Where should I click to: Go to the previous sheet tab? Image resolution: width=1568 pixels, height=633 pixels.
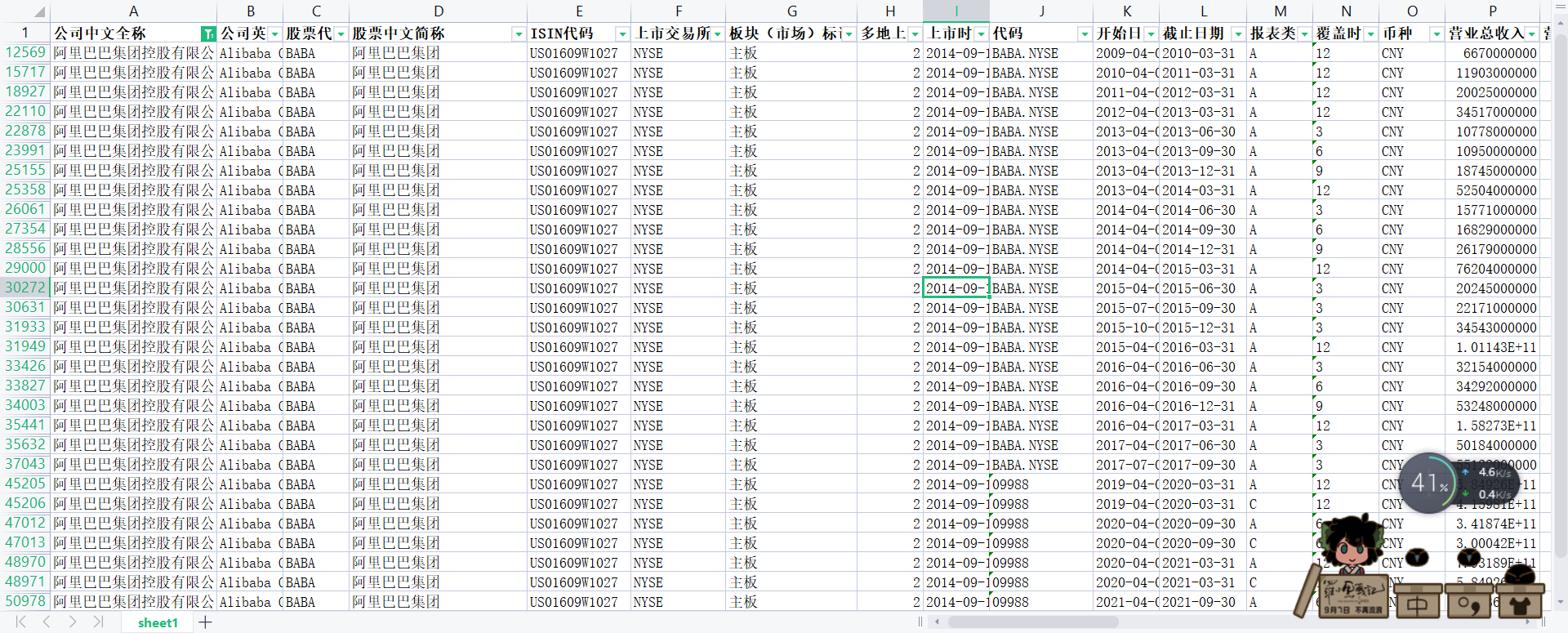(47, 622)
